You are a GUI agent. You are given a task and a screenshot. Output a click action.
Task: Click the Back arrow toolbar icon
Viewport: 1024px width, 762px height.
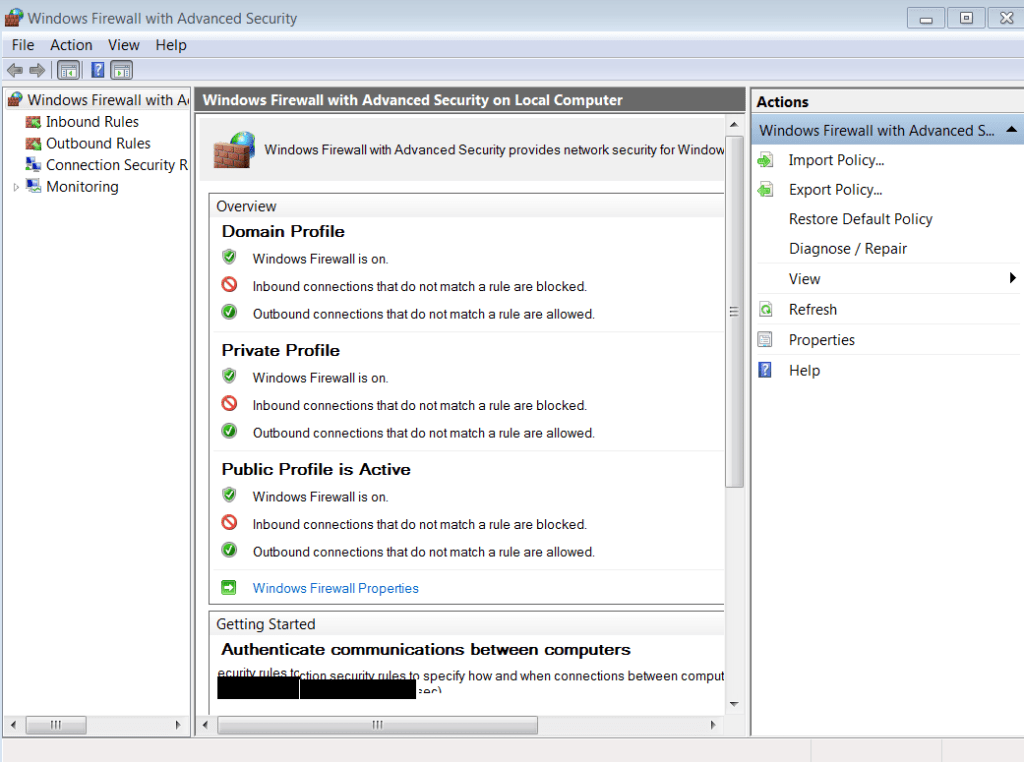[x=14, y=70]
